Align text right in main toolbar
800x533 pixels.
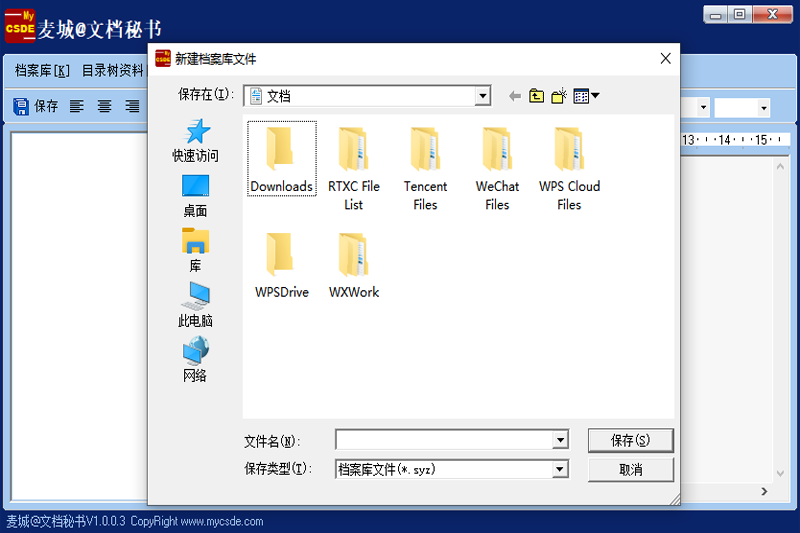(132, 106)
